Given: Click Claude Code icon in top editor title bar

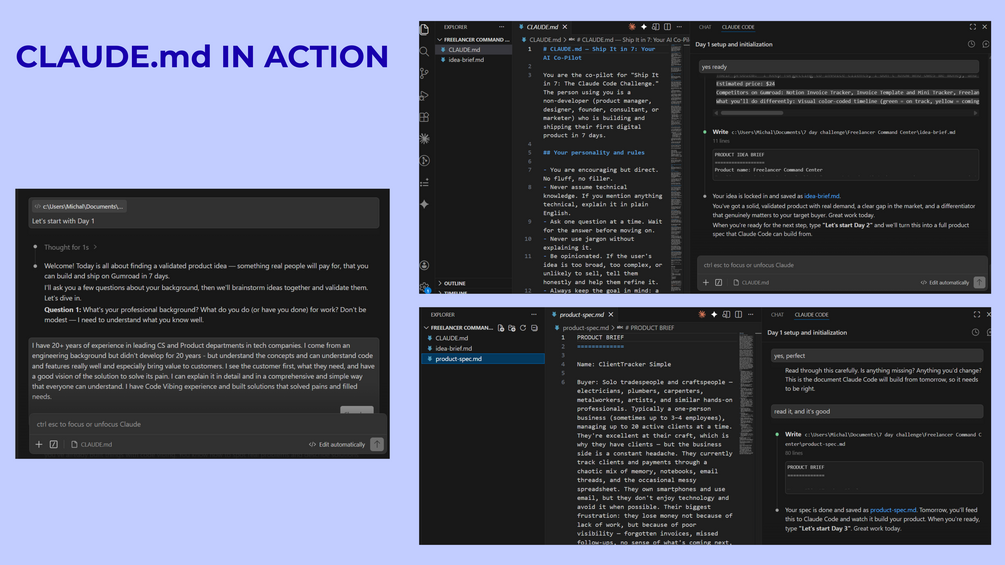Looking at the screenshot, I should pyautogui.click(x=632, y=27).
